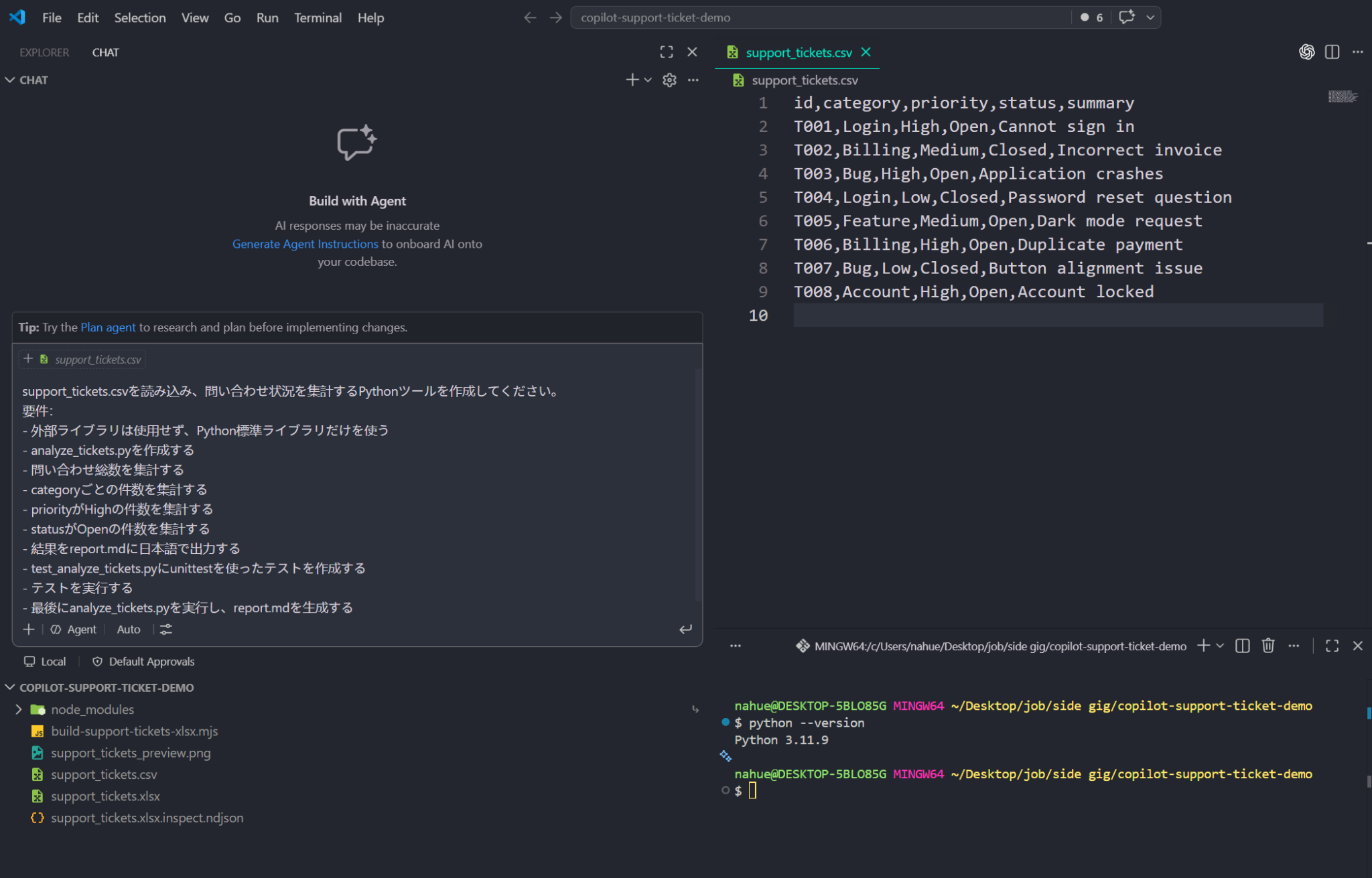1372x878 pixels.
Task: Kill the terminal with trash icon
Action: click(1268, 646)
